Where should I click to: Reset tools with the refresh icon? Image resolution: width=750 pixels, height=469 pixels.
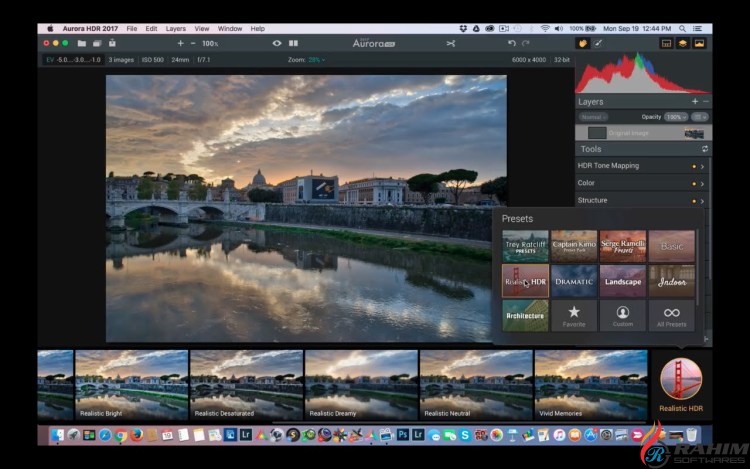tap(704, 149)
